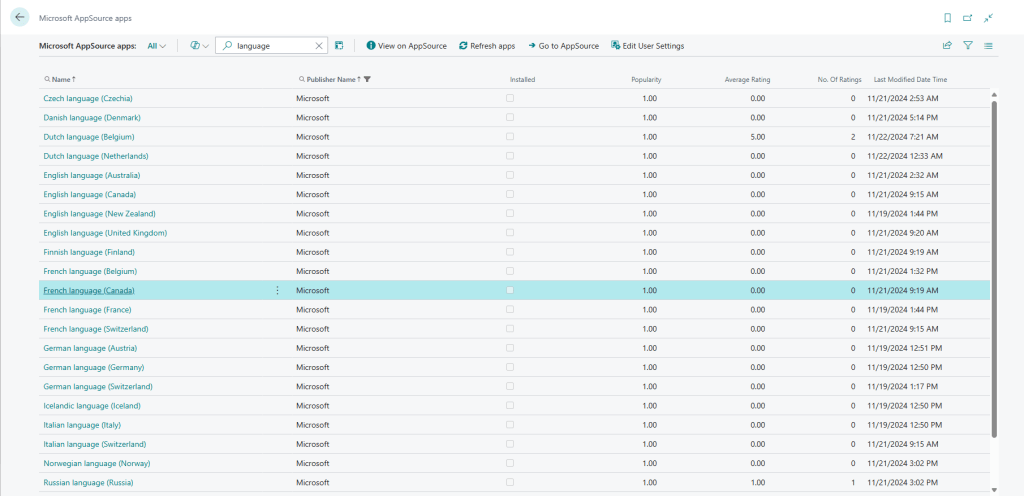The height and width of the screenshot is (496, 1024).
Task: Open the Last Modified Date Time header
Action: (910, 80)
